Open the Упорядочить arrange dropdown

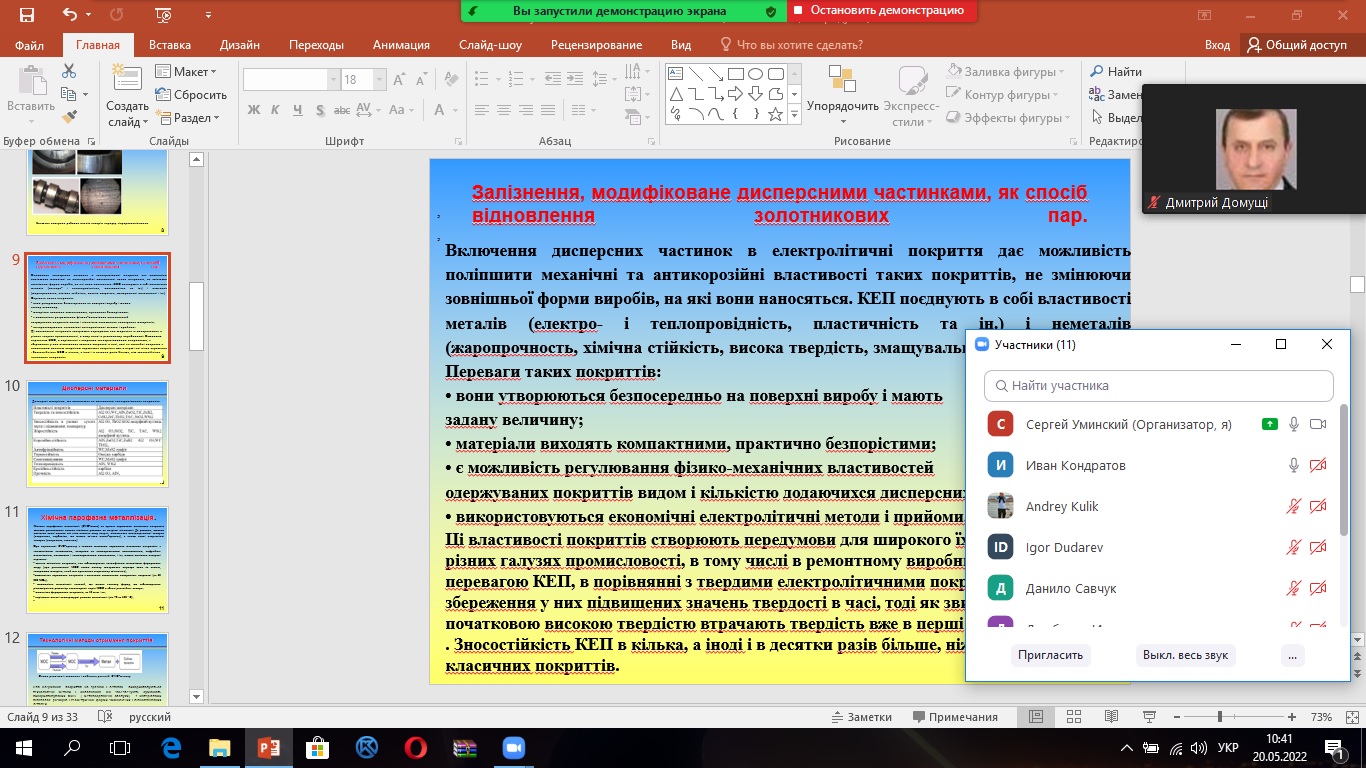tap(842, 106)
